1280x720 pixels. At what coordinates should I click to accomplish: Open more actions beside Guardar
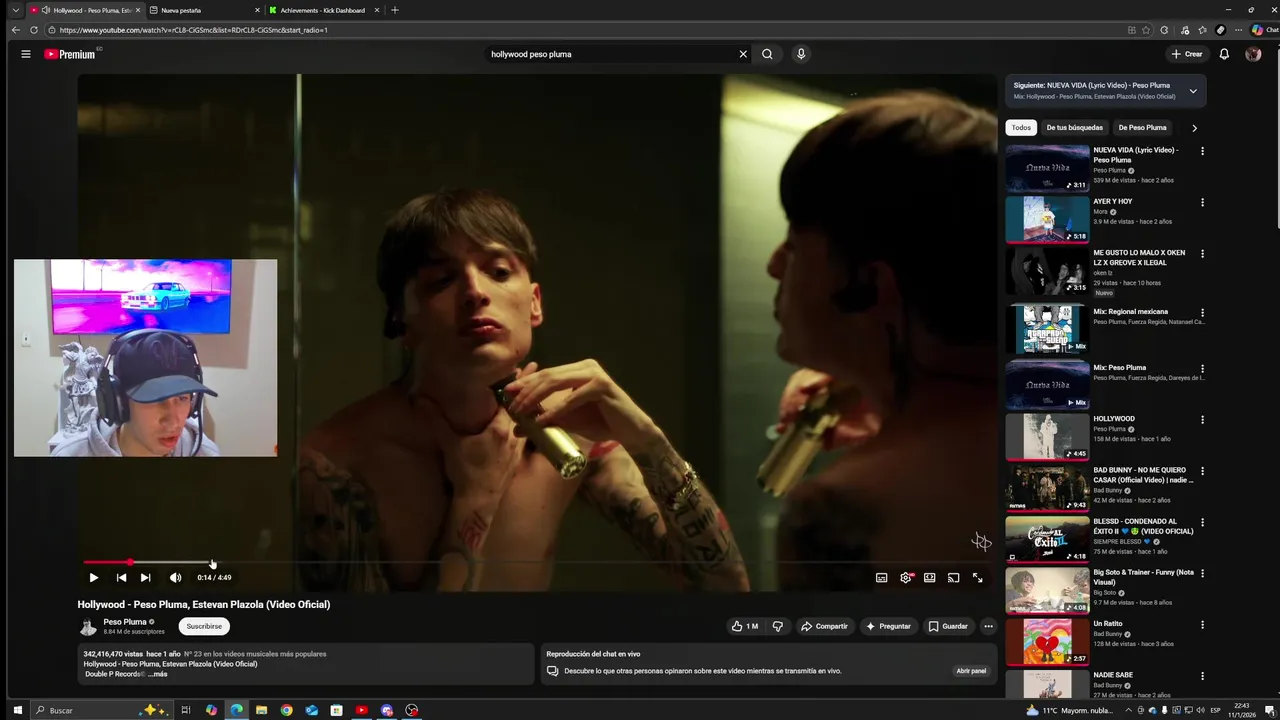(x=988, y=626)
